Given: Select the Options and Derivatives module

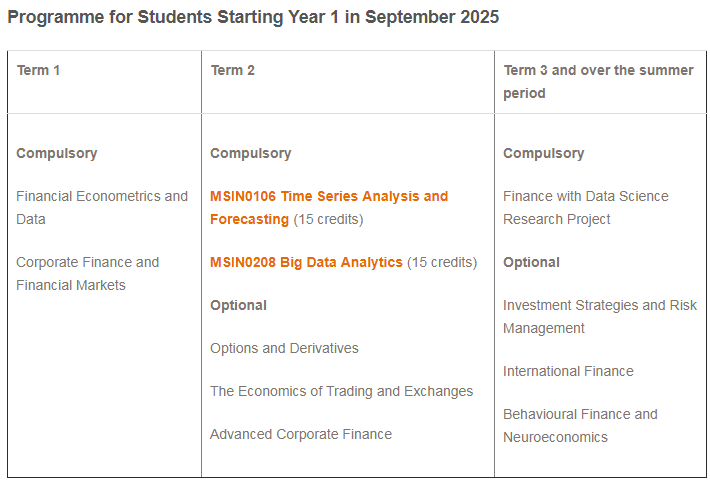Looking at the screenshot, I should pos(284,348).
